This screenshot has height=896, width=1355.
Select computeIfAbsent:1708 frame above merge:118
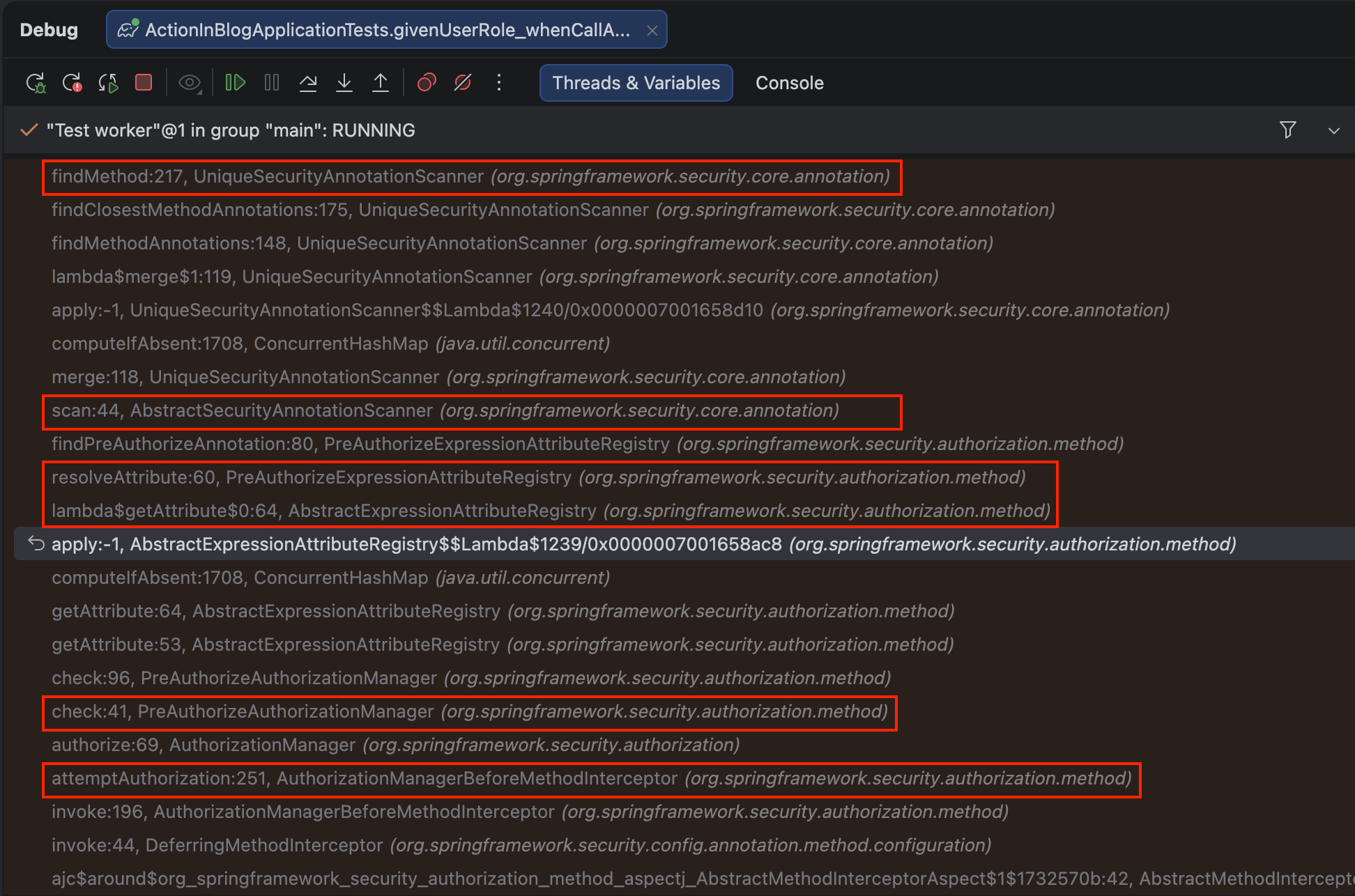click(x=331, y=343)
